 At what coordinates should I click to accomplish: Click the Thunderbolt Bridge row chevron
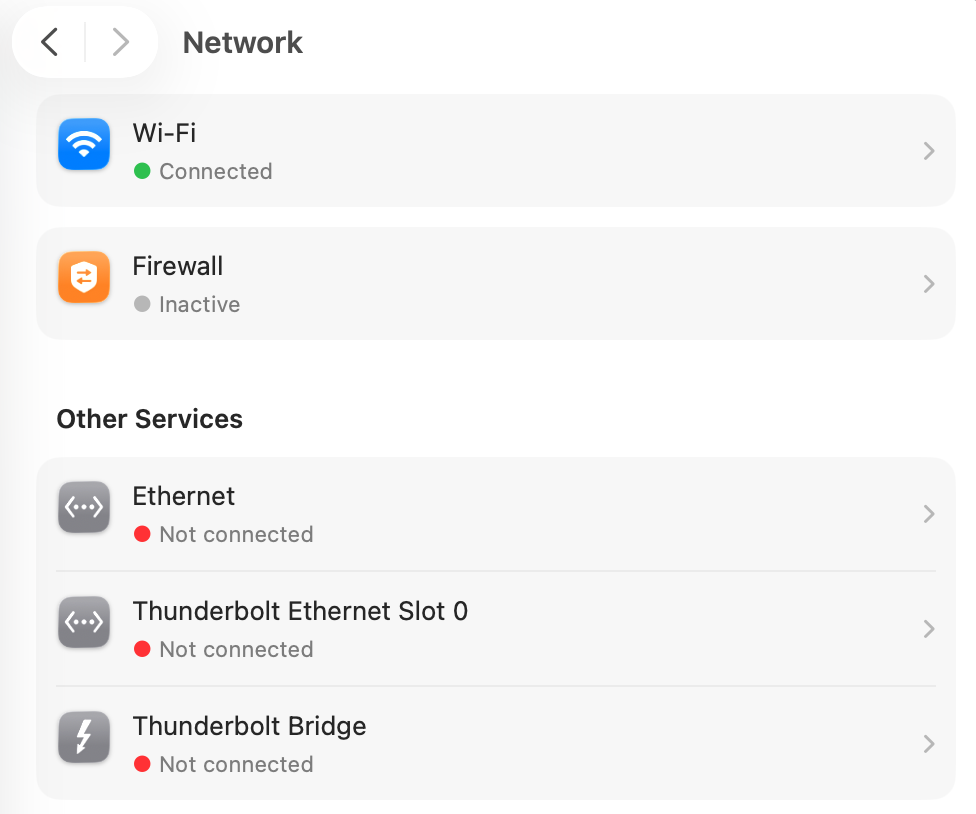[x=929, y=744]
